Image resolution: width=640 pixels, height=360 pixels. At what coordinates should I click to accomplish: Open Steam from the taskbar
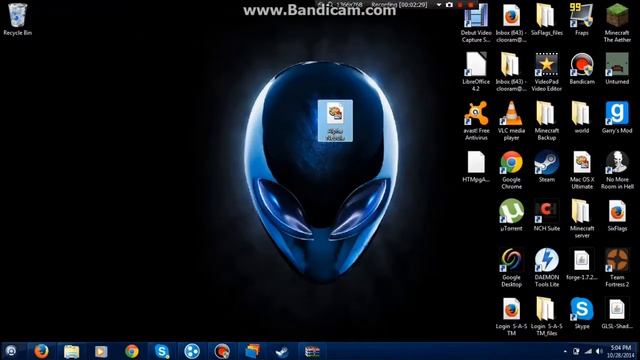tap(282, 351)
